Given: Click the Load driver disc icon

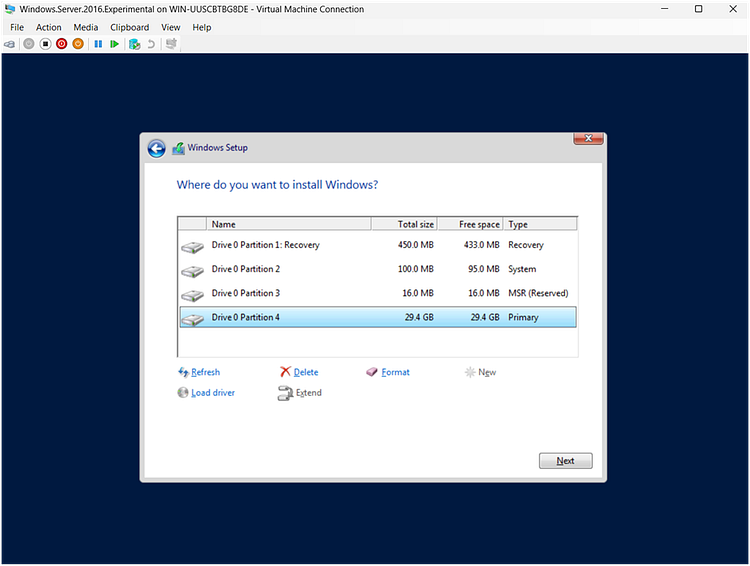Looking at the screenshot, I should coord(183,392).
